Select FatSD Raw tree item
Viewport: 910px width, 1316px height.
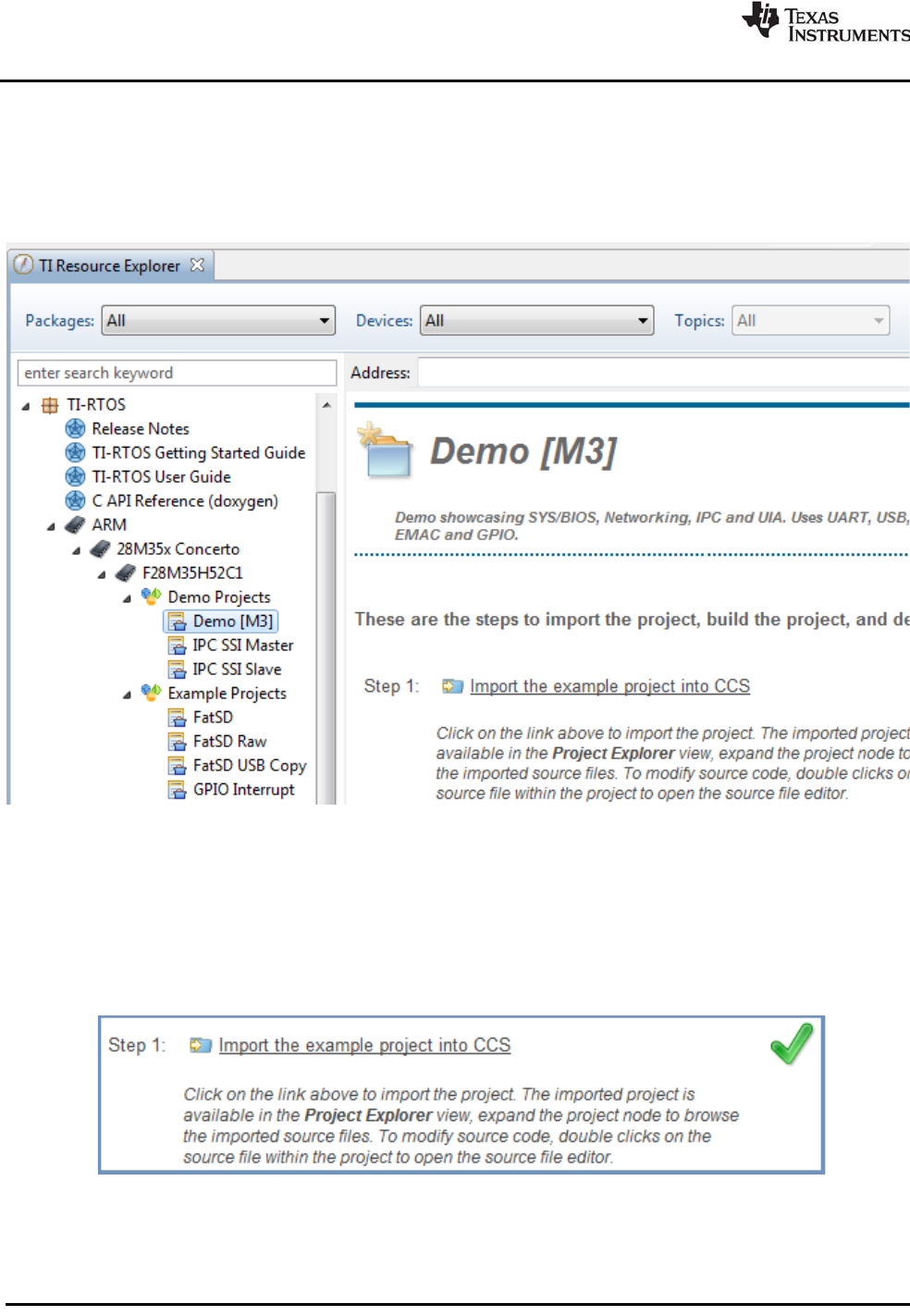[x=229, y=742]
